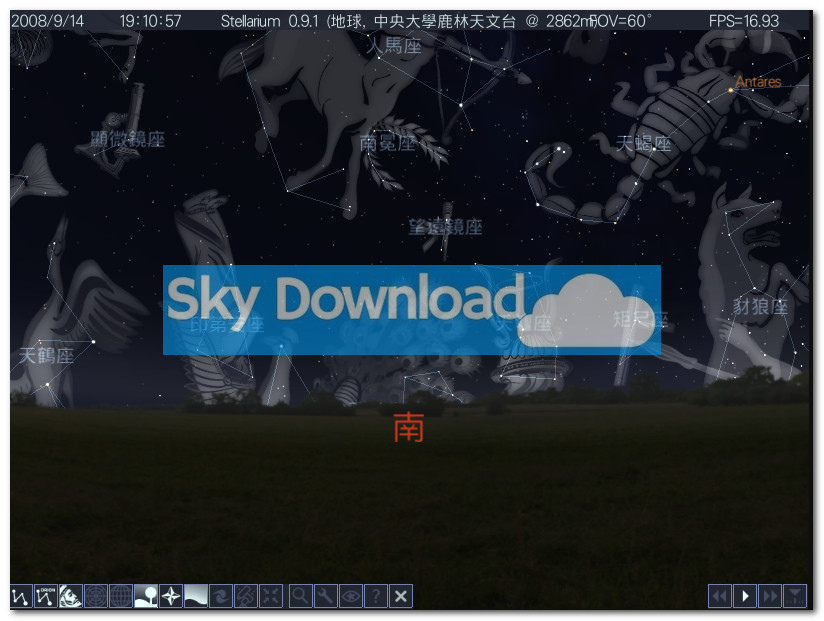Click the 顯微鏡座 constellation label
This screenshot has height=621, width=824.
tap(128, 139)
